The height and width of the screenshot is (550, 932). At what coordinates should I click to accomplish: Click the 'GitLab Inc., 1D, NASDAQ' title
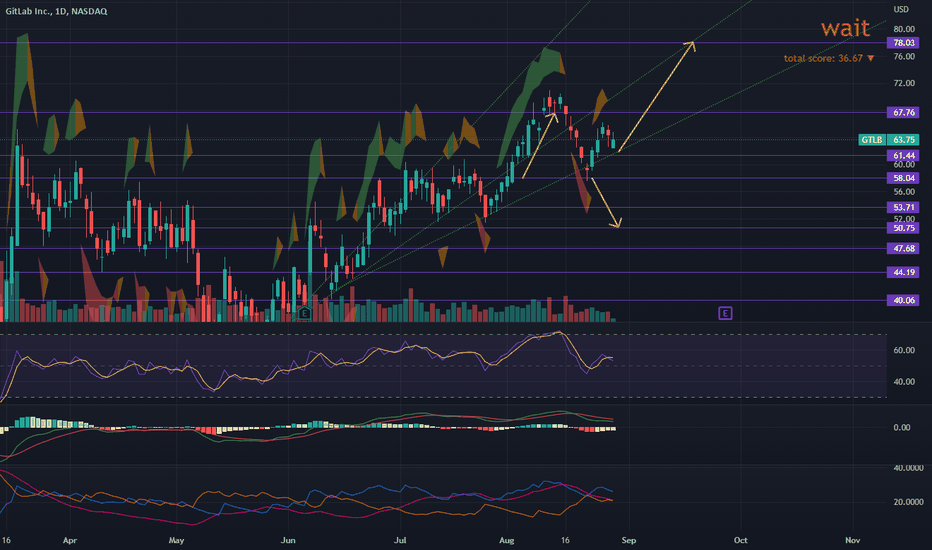(x=56, y=11)
